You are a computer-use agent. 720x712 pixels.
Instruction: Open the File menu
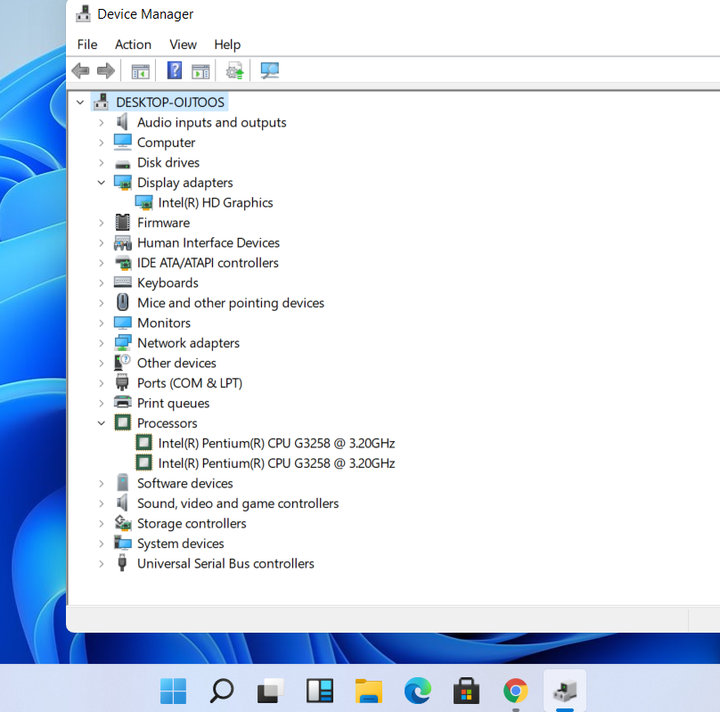[87, 45]
